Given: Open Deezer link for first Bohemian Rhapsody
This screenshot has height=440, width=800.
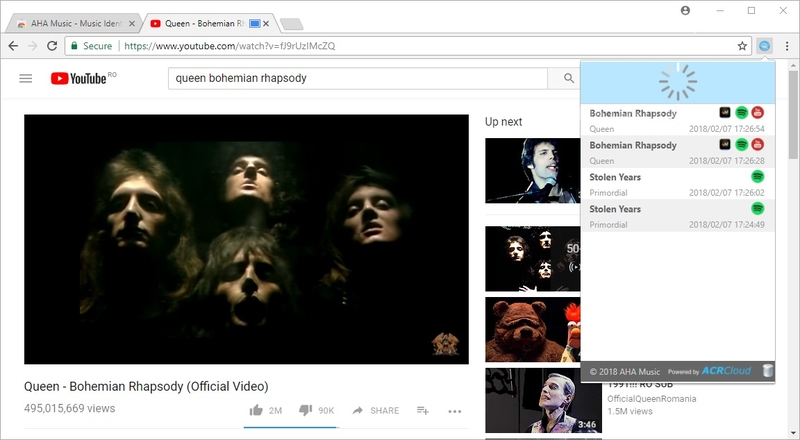Looking at the screenshot, I should (724, 112).
